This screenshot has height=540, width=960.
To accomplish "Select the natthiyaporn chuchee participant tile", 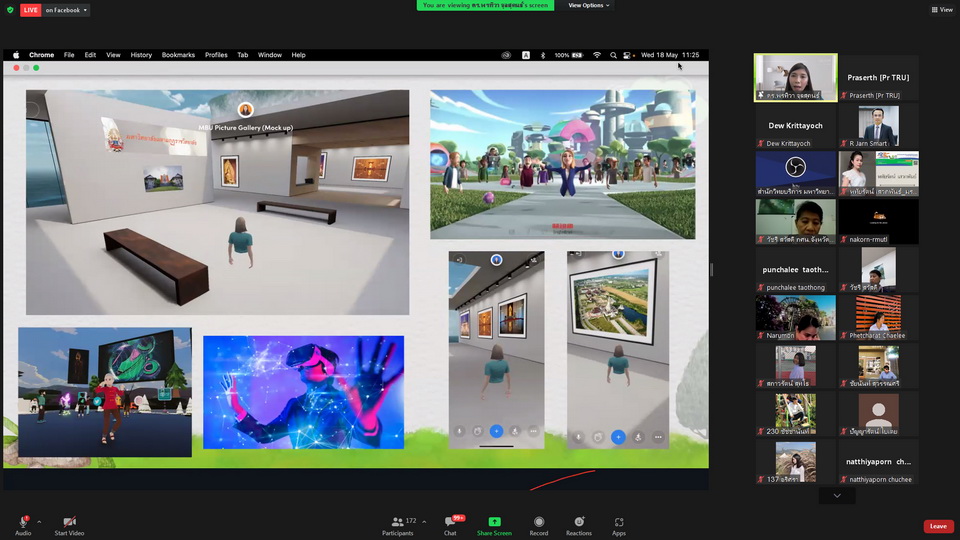I will 878,462.
